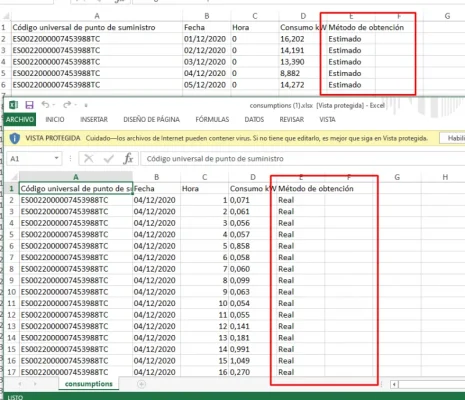This screenshot has width=465, height=400.
Task: Click the Insert Function fx icon
Action: (x=128, y=159)
